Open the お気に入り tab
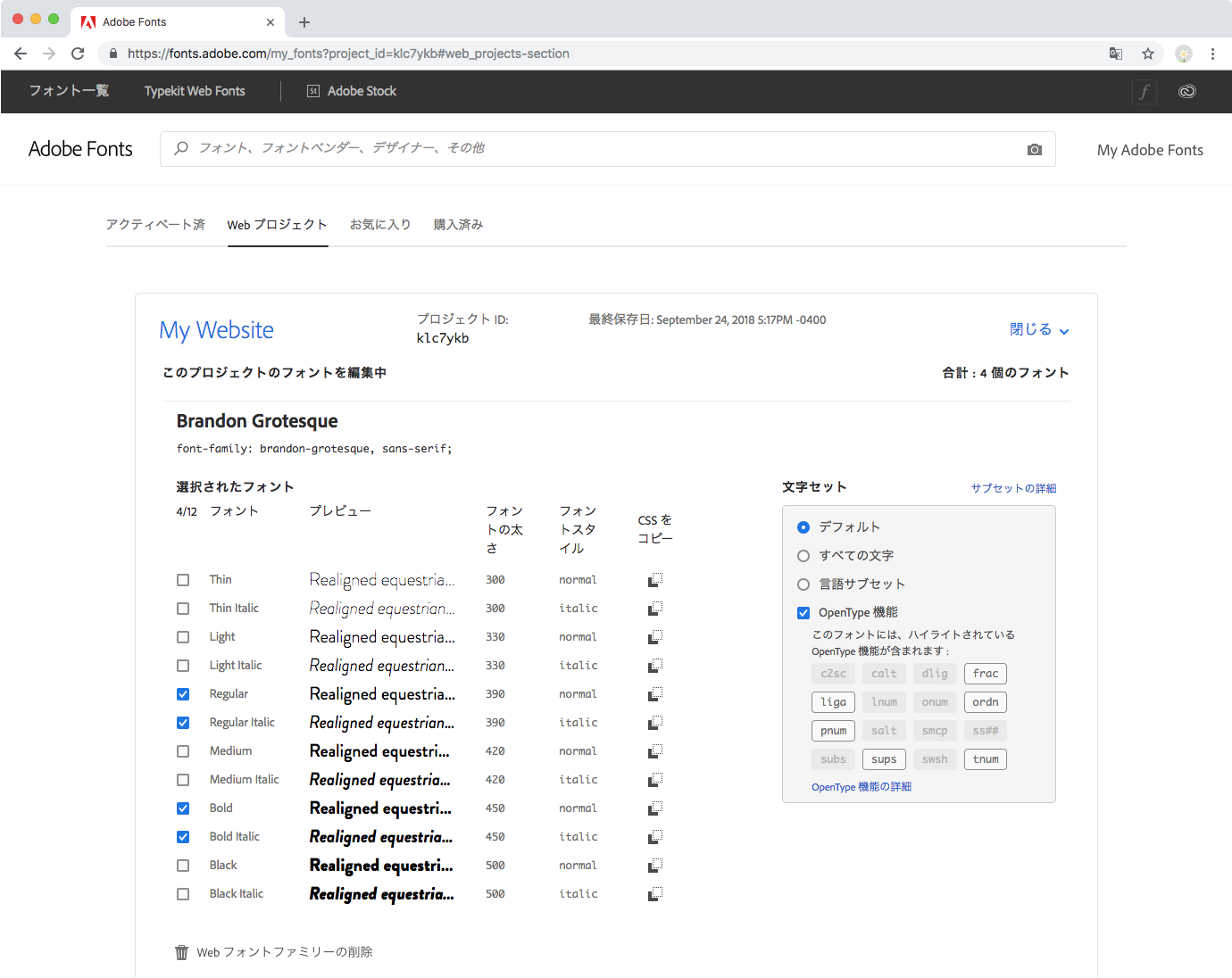This screenshot has height=978, width=1232. pos(380,225)
